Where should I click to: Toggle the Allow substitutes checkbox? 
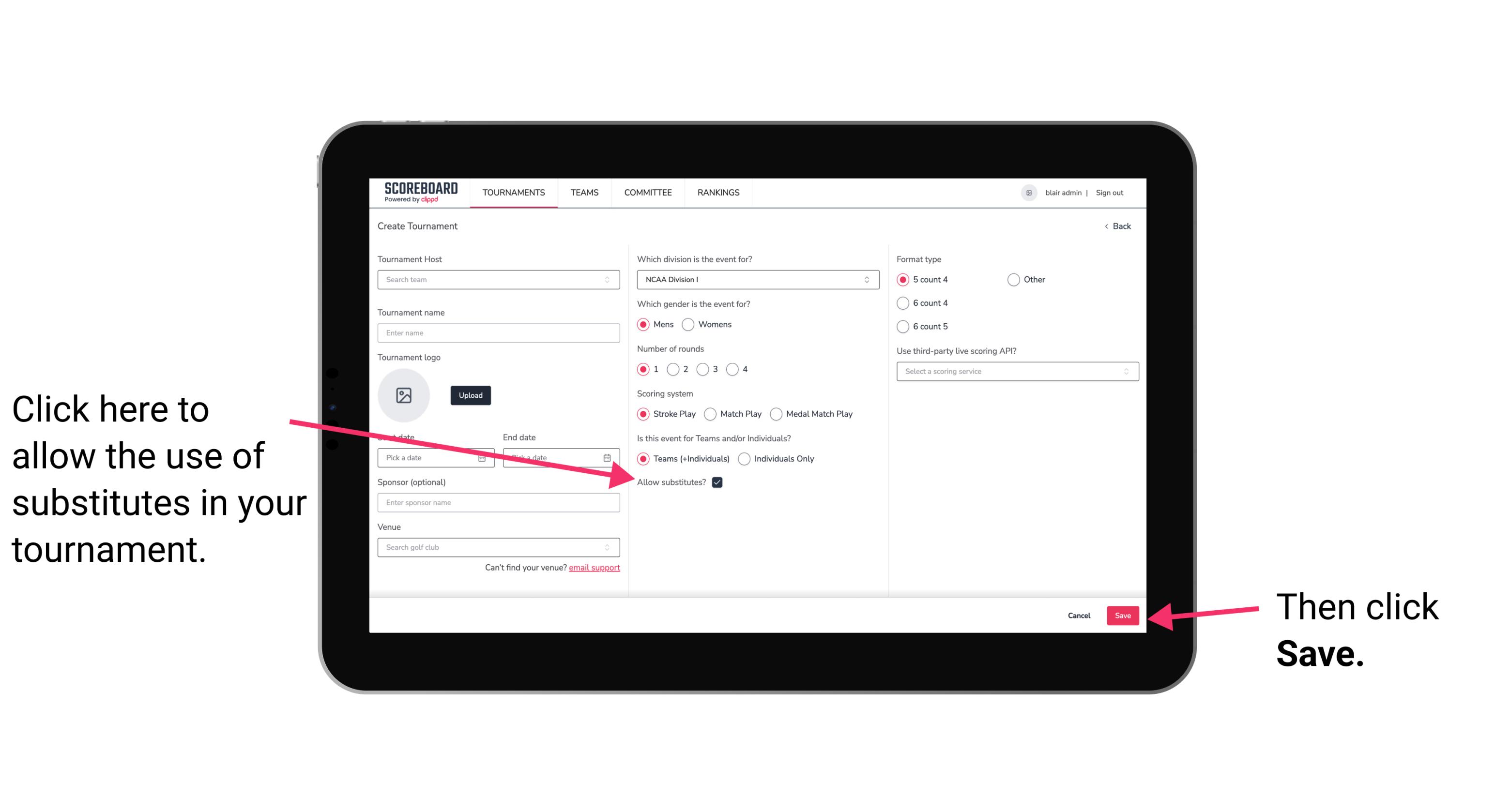719,482
